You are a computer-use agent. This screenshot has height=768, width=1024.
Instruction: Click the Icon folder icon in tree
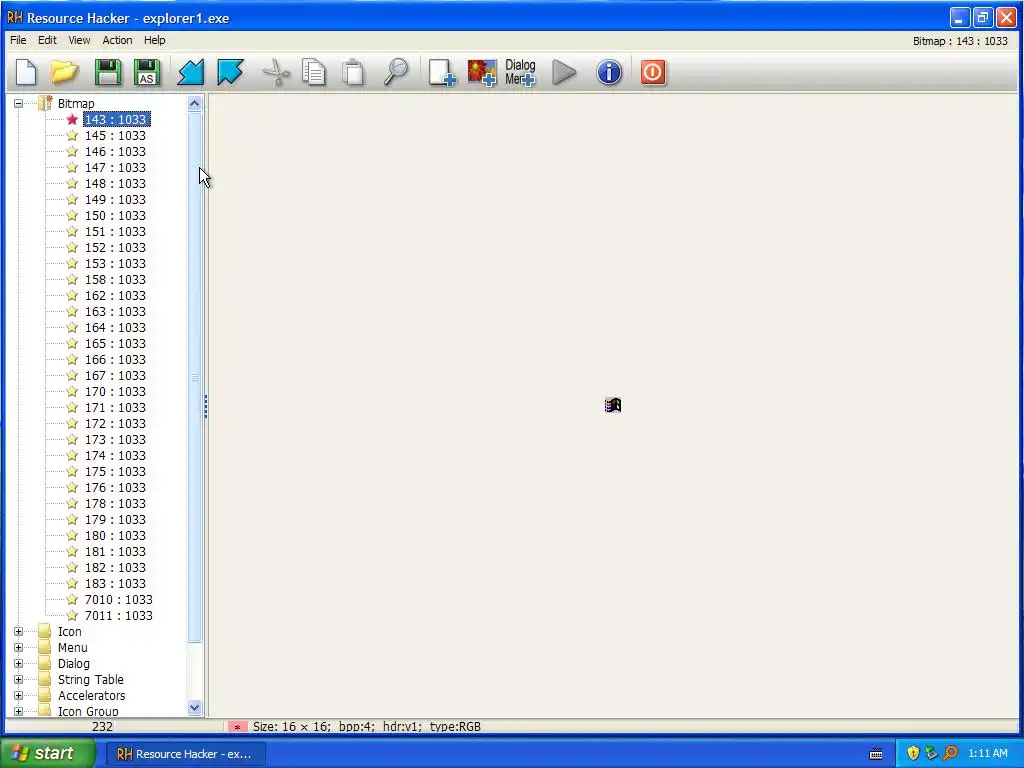click(x=44, y=631)
